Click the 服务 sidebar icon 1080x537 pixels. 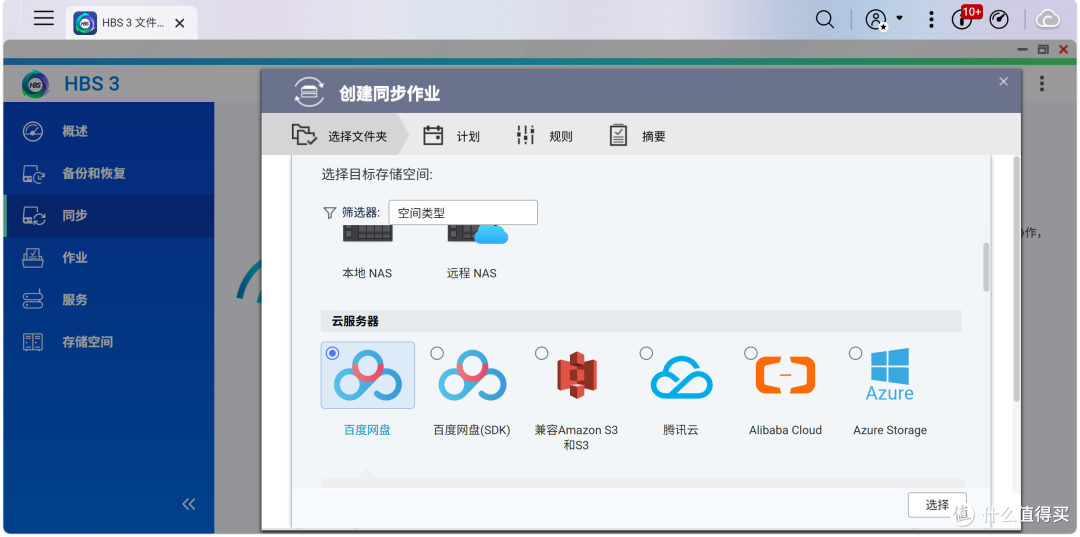coord(33,299)
